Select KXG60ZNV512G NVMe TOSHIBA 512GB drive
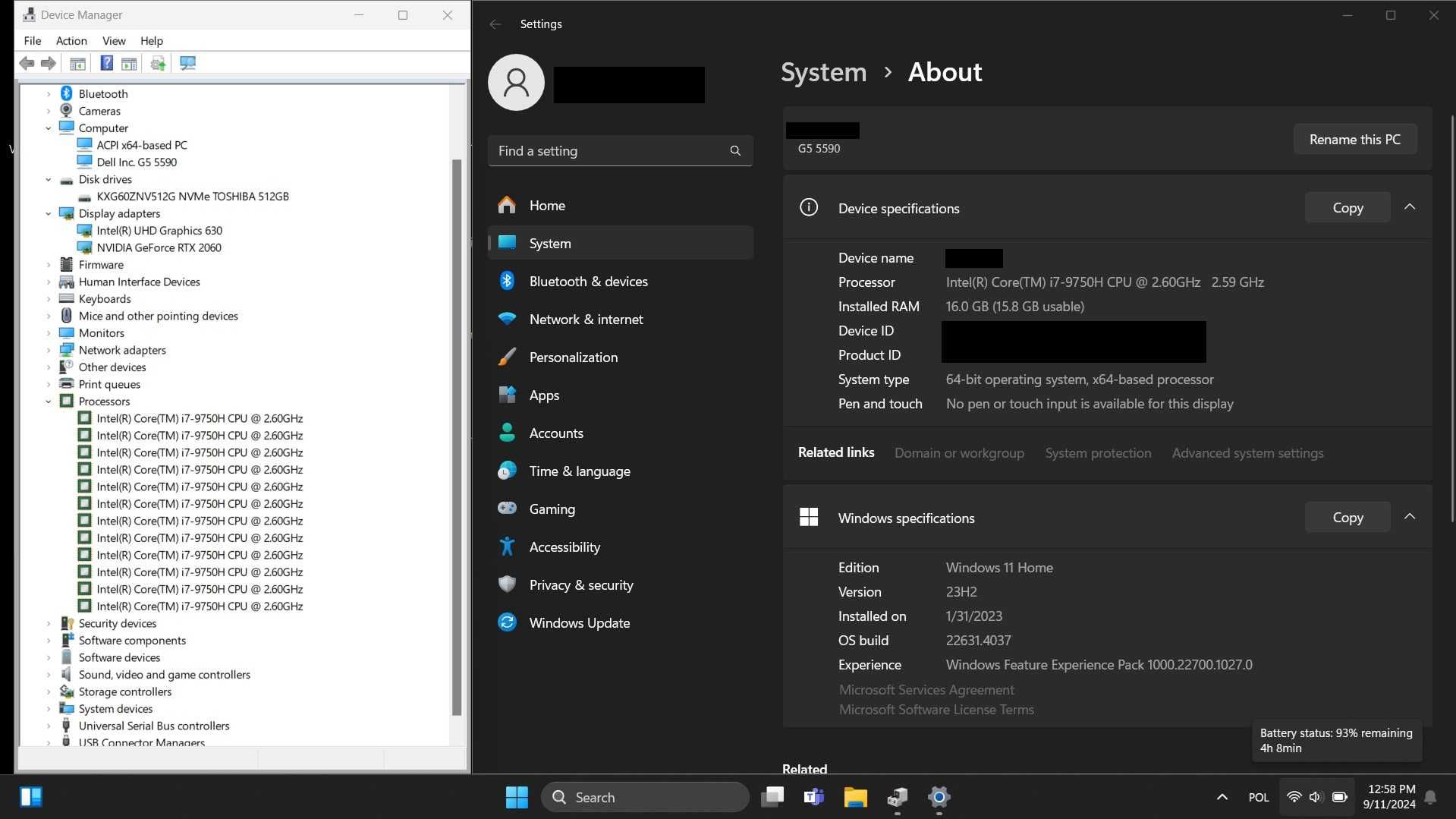The height and width of the screenshot is (819, 1456). [x=193, y=196]
